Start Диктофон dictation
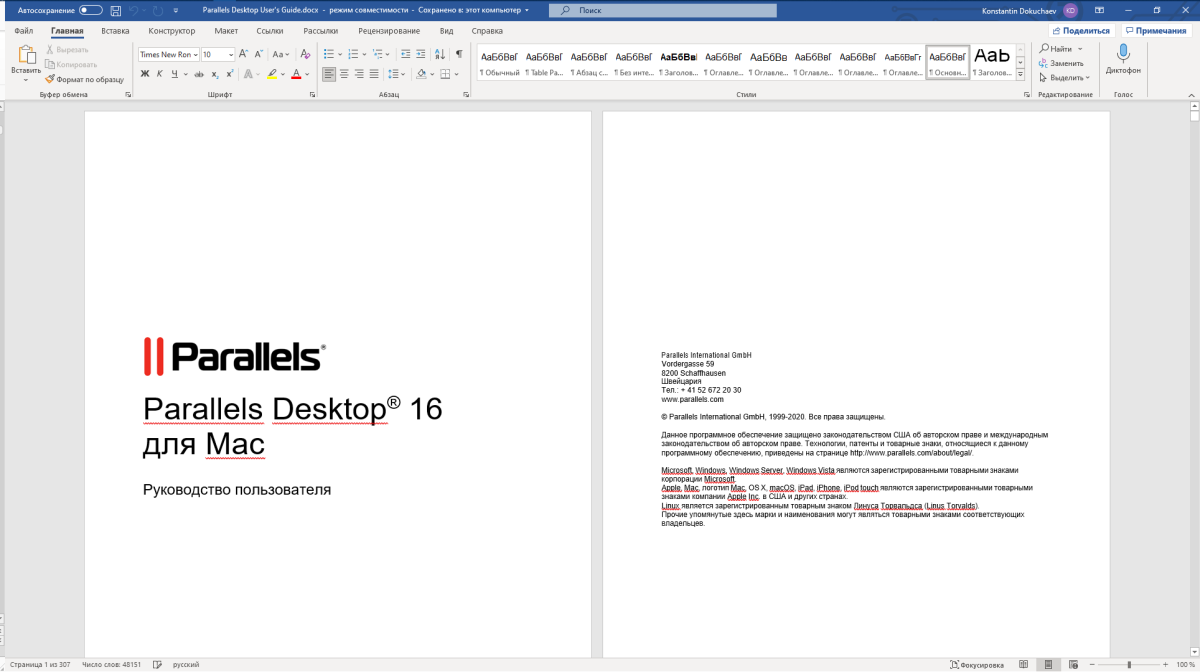Image resolution: width=1200 pixels, height=672 pixels. point(1123,60)
